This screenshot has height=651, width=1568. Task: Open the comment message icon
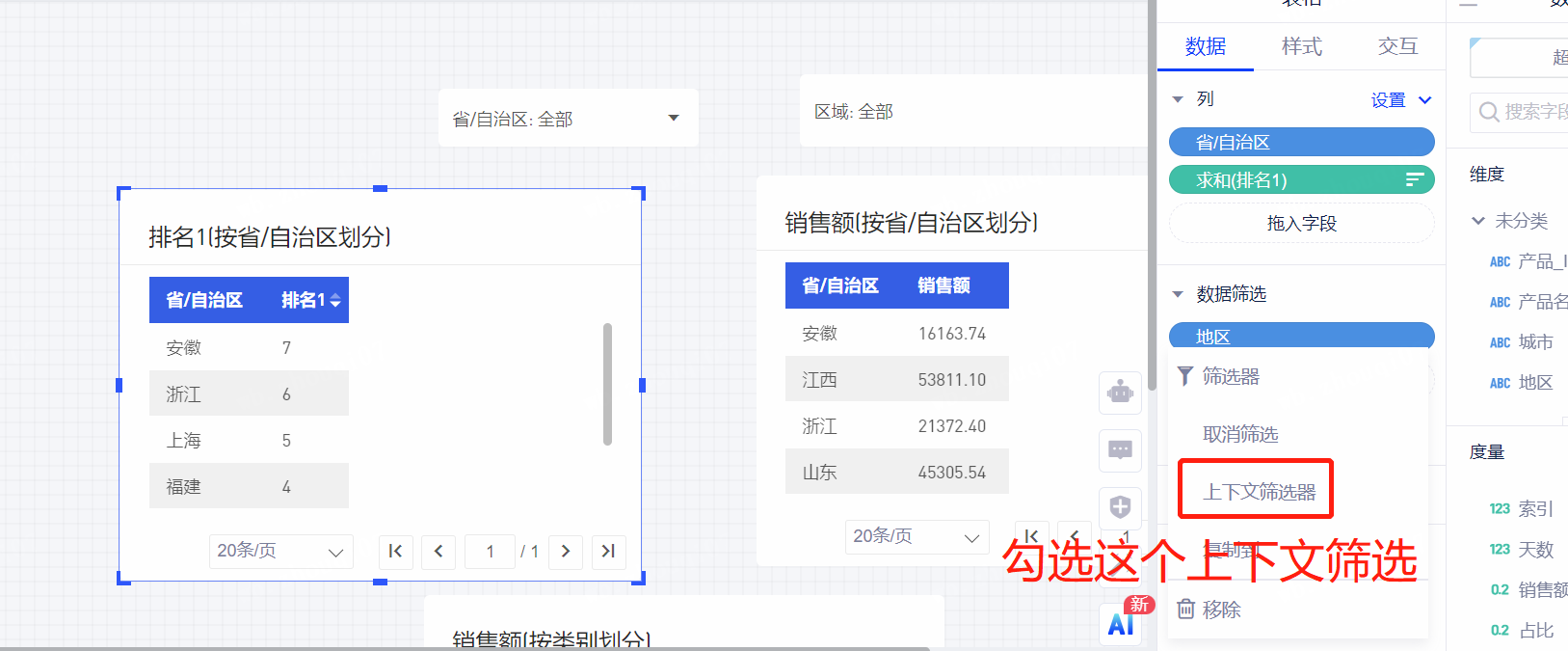coord(1120,450)
